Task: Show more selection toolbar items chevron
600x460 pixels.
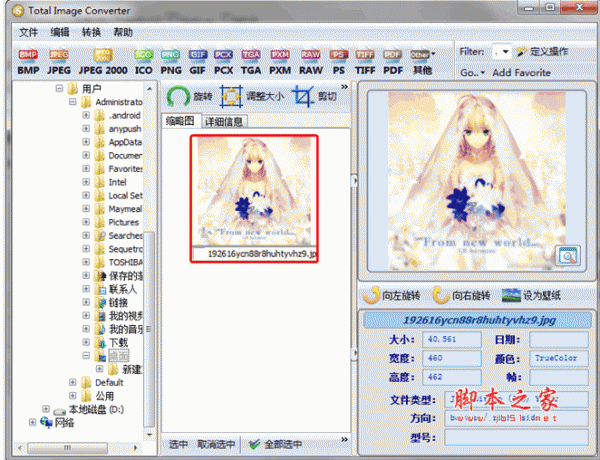Action: (x=344, y=439)
